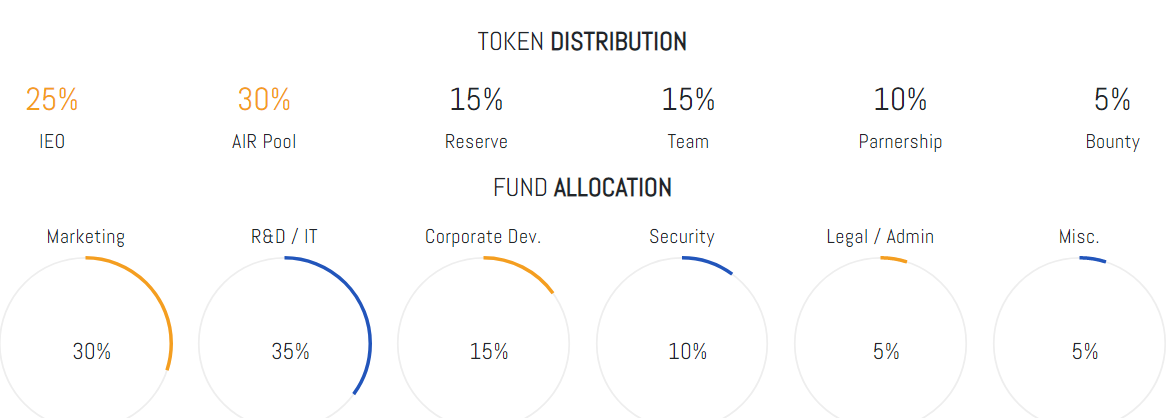
Task: Click the IEO label
Action: [x=52, y=142]
